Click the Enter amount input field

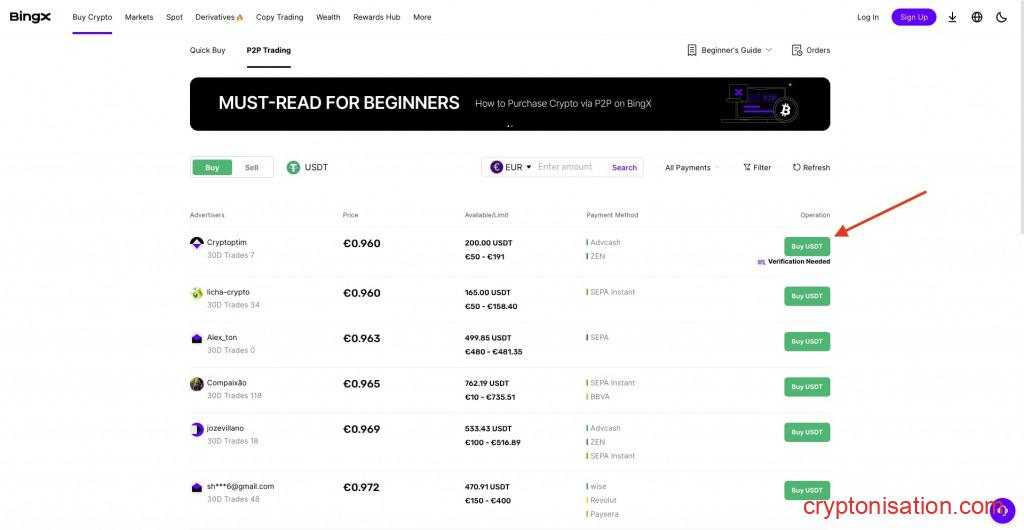pos(570,167)
